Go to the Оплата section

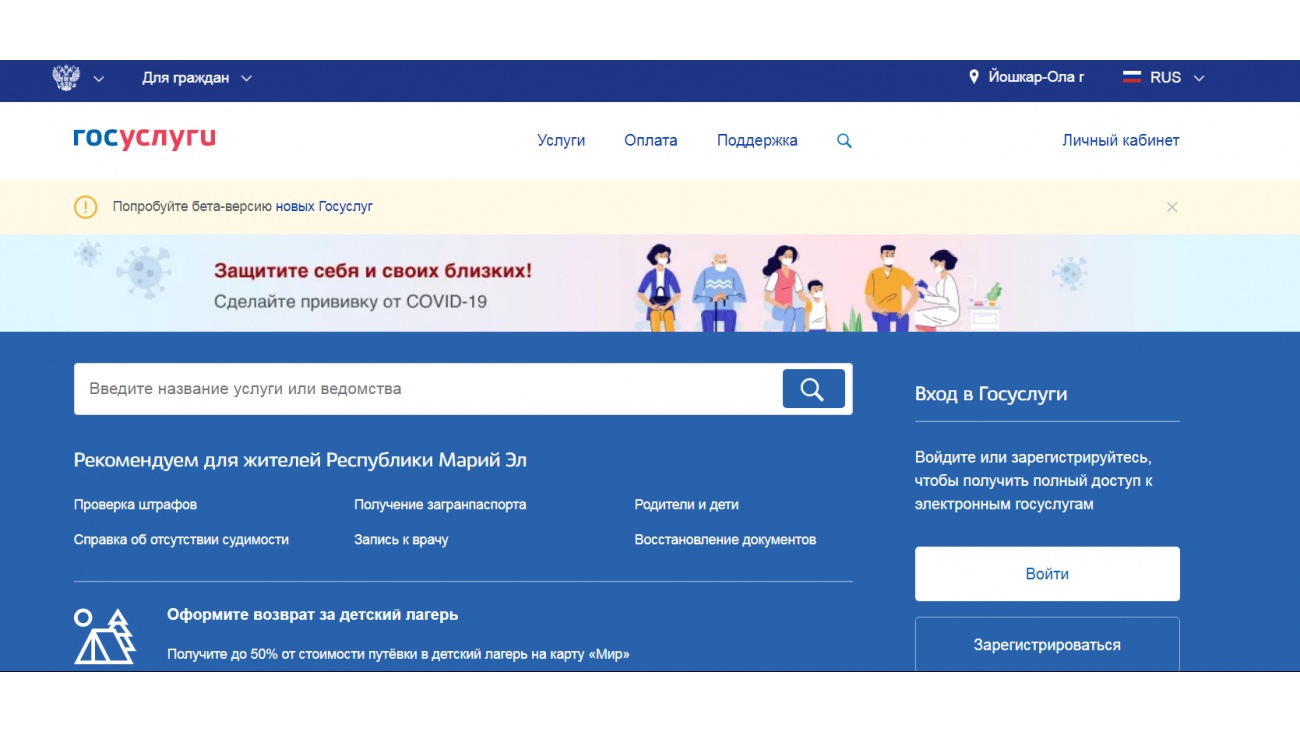pos(651,141)
